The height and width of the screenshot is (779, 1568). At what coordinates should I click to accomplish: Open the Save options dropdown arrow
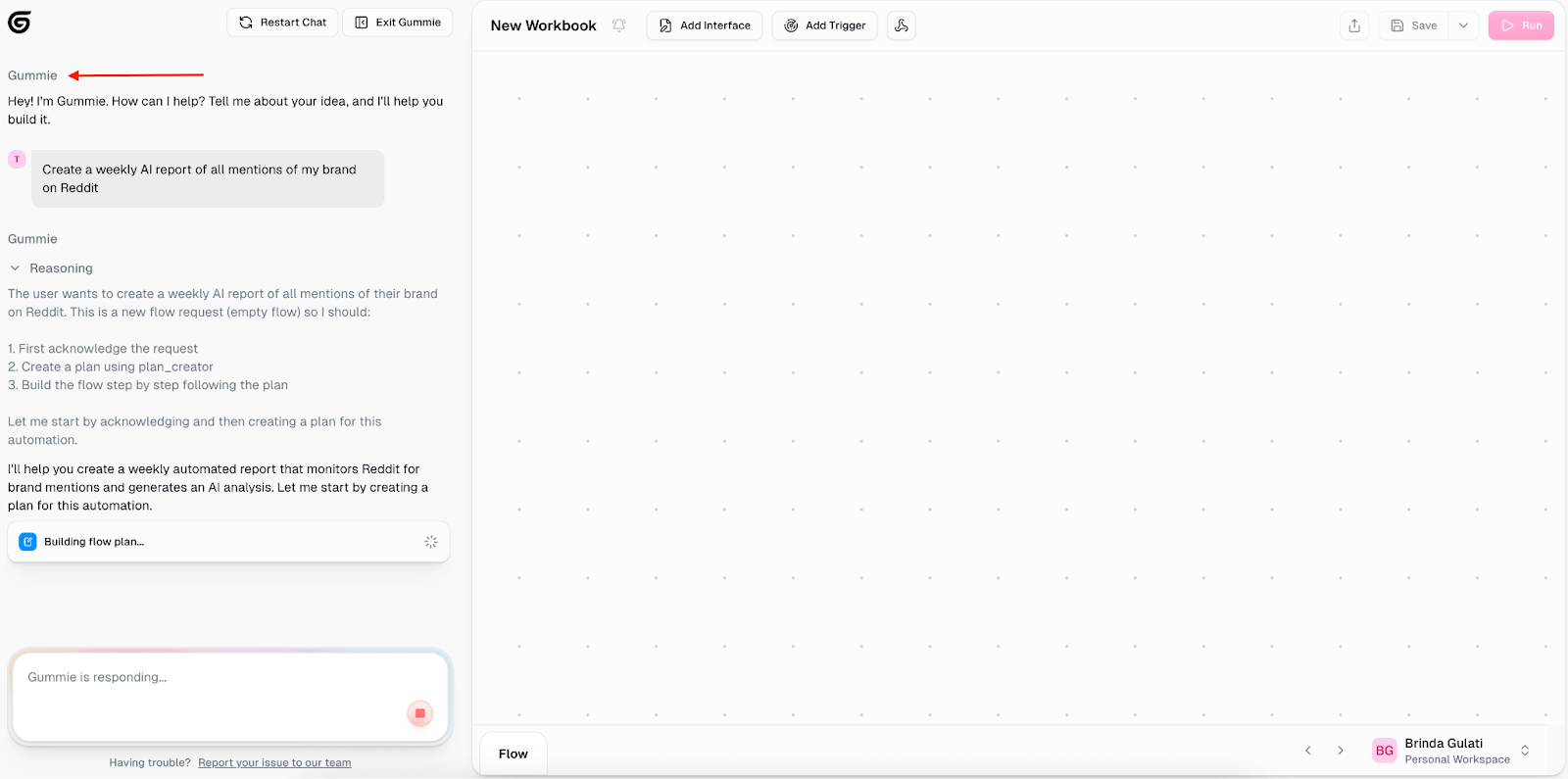click(1463, 25)
